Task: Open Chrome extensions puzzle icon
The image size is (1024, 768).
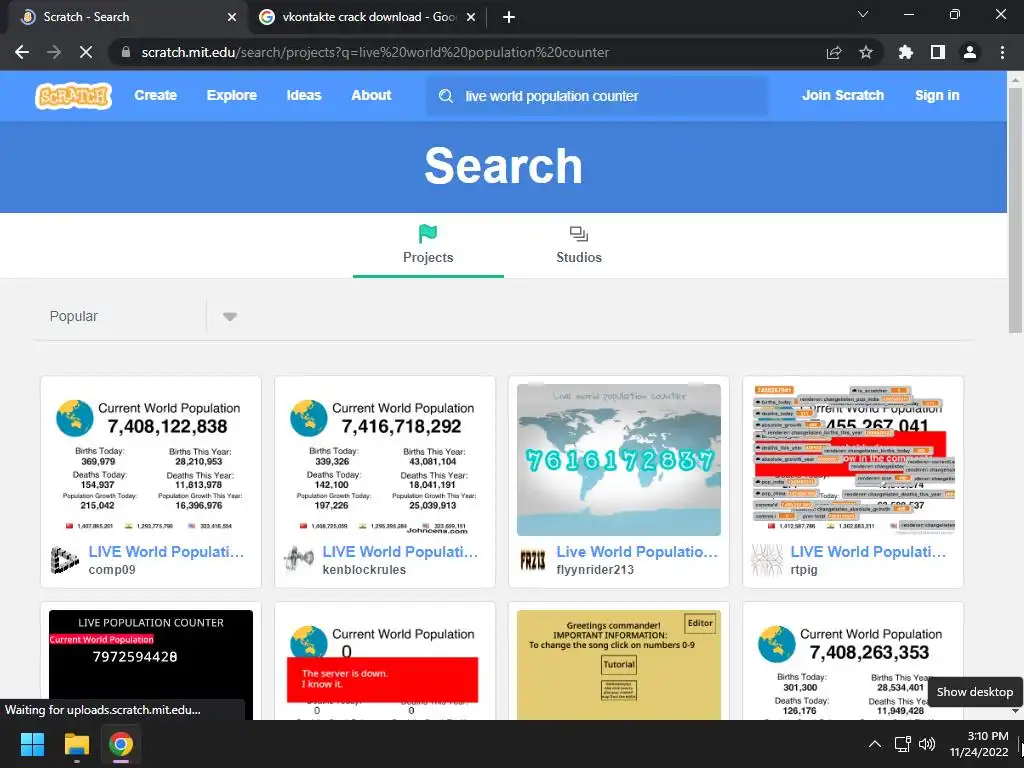Action: (905, 52)
